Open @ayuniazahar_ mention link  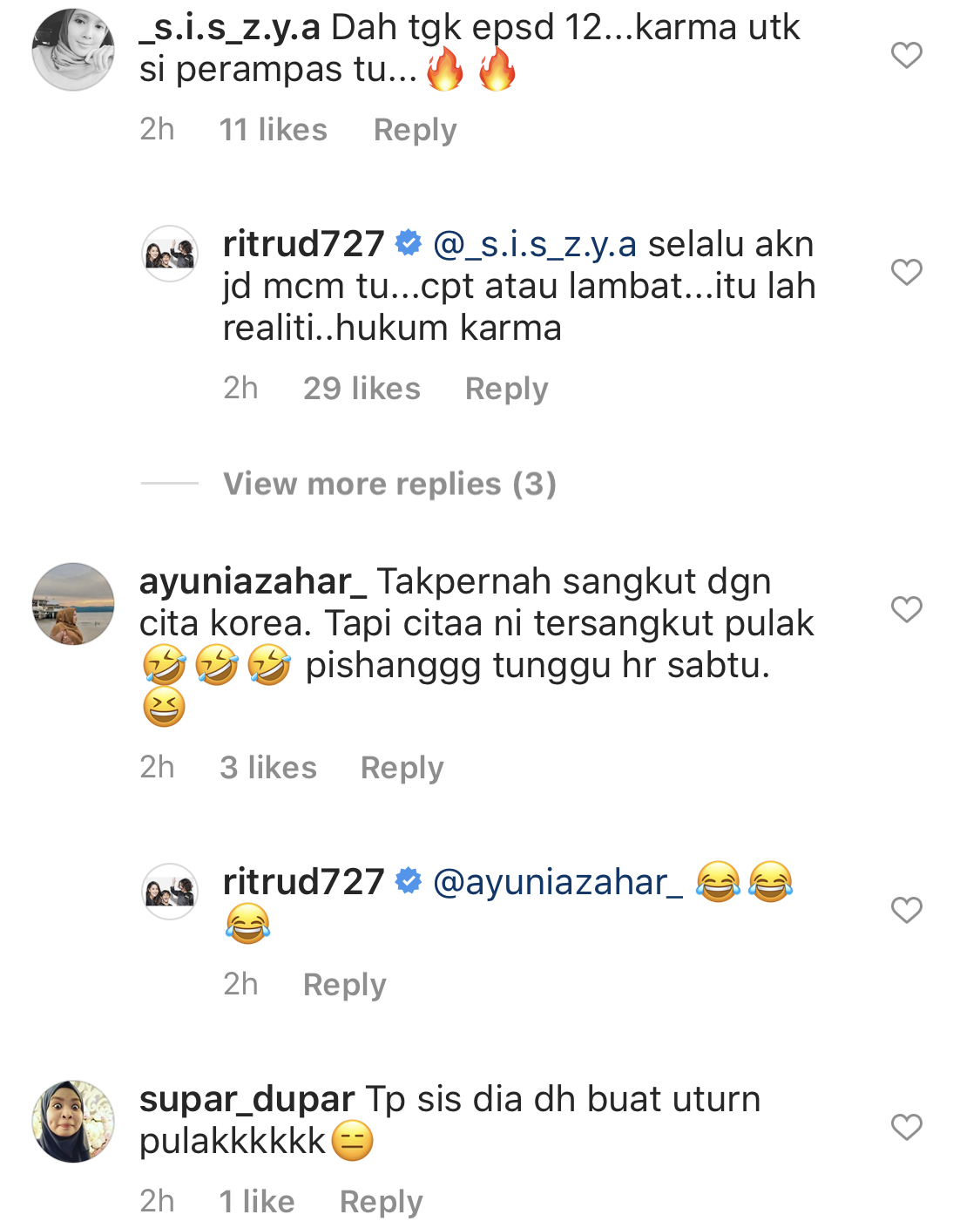[558, 883]
